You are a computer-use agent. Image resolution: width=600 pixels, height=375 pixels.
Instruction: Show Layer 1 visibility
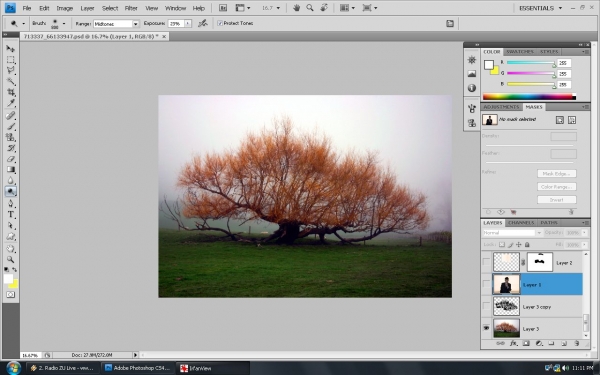pyautogui.click(x=486, y=284)
